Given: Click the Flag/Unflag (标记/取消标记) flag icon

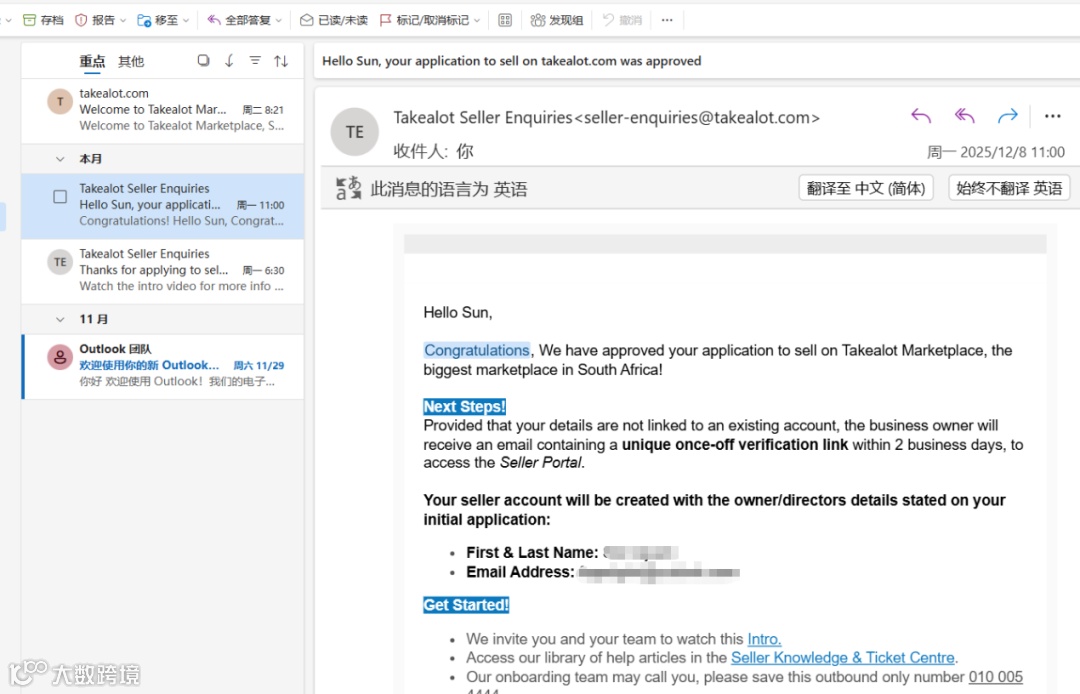Looking at the screenshot, I should (x=386, y=20).
